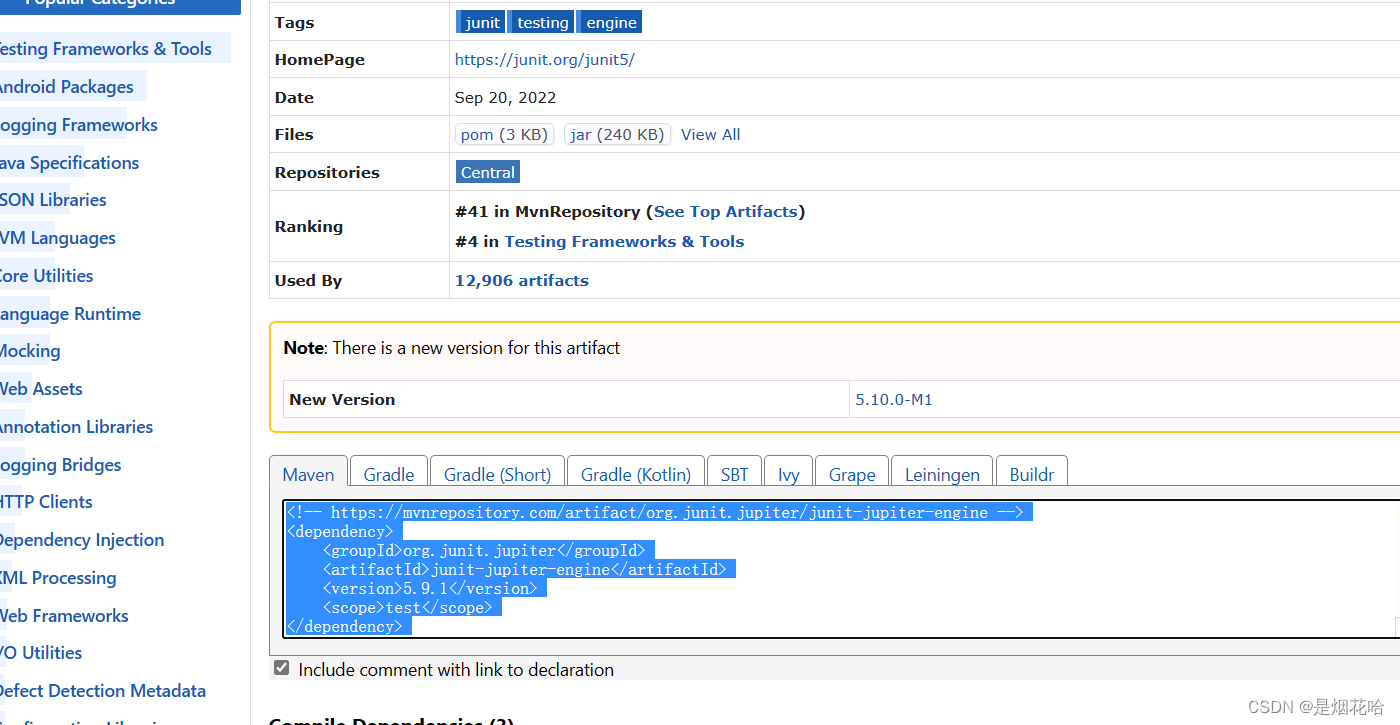The image size is (1400, 725).
Task: Select the SBT tab
Action: click(x=734, y=474)
